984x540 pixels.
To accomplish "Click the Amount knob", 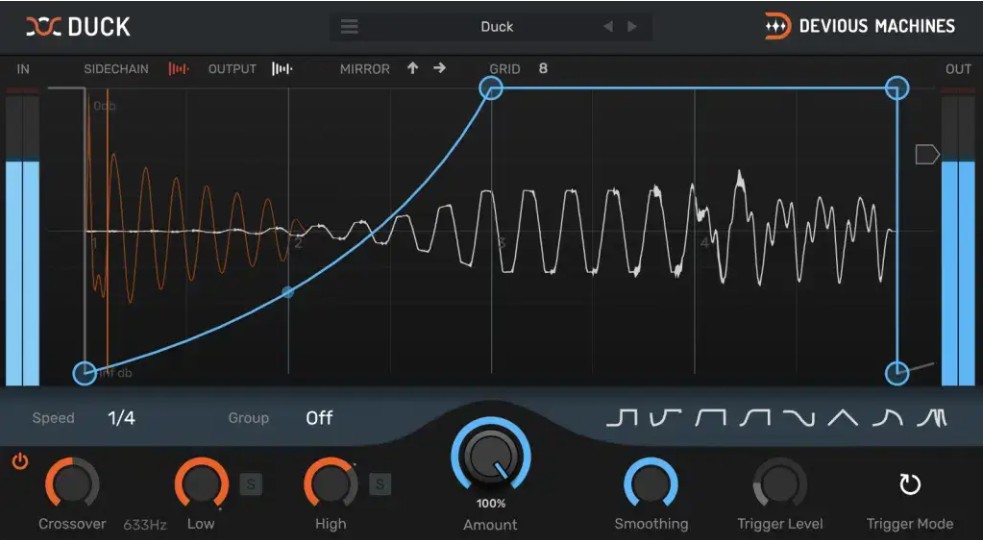I will pos(490,461).
